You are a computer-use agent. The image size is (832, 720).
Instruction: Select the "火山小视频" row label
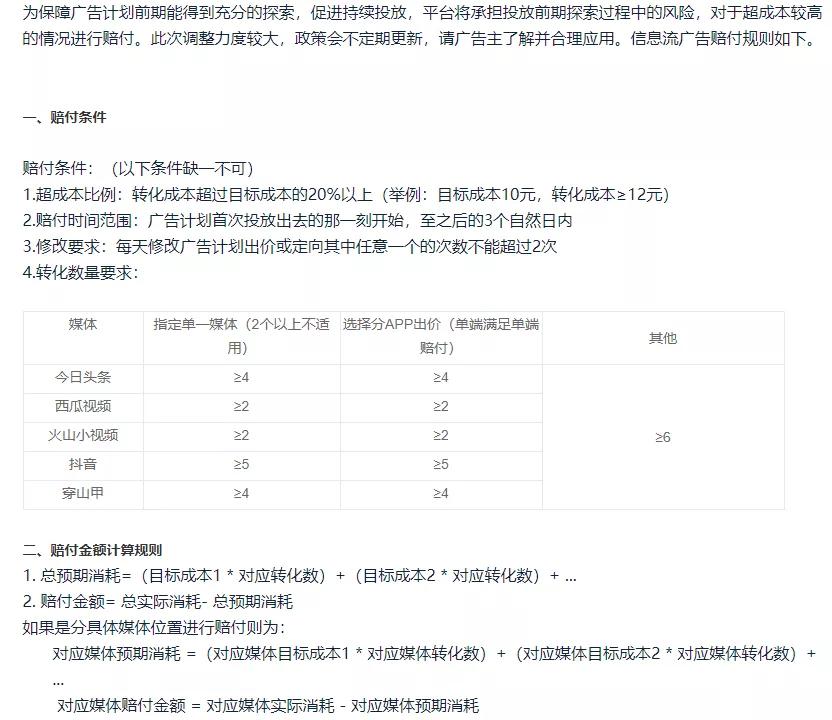click(83, 436)
